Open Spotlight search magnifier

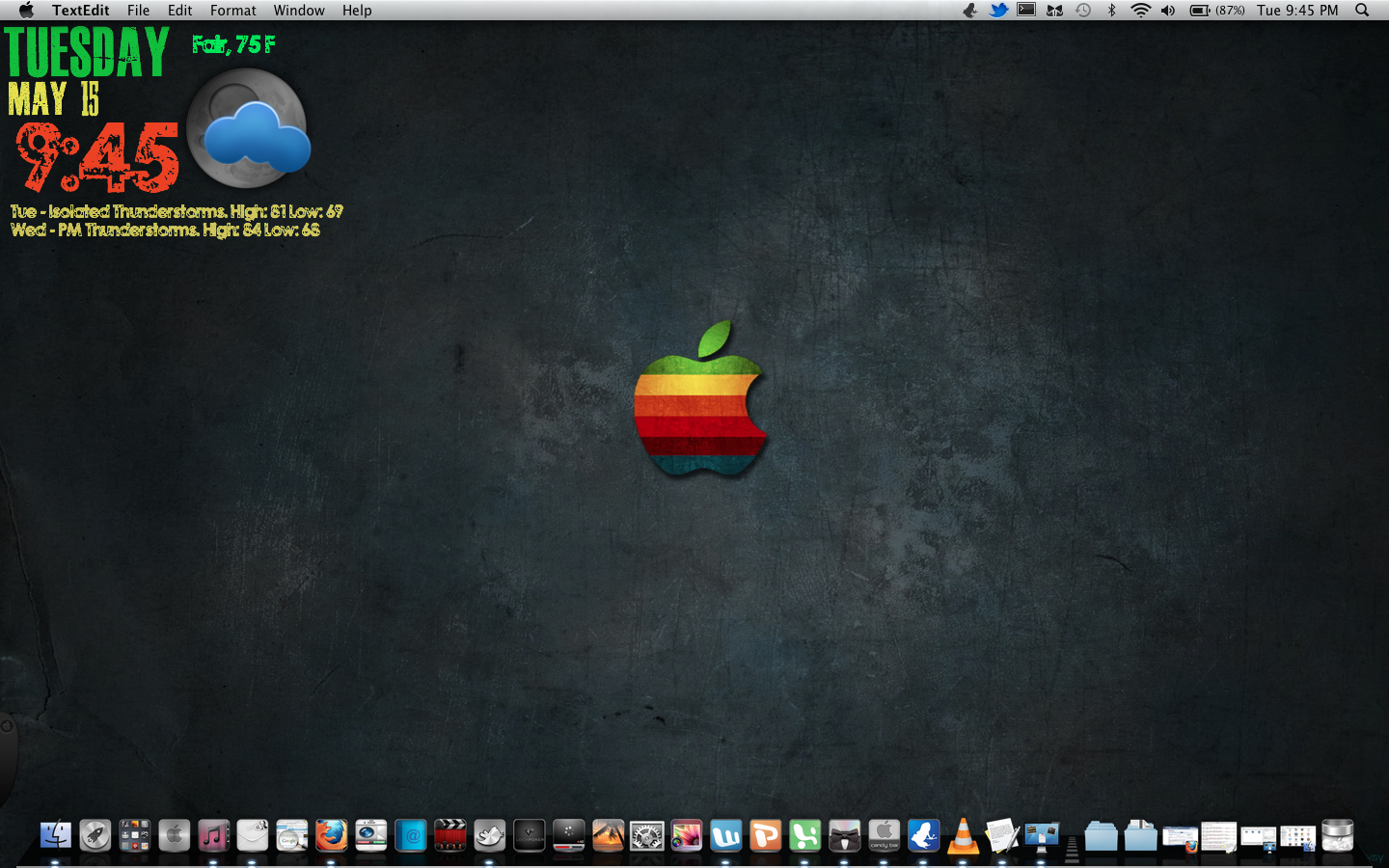pyautogui.click(x=1362, y=10)
